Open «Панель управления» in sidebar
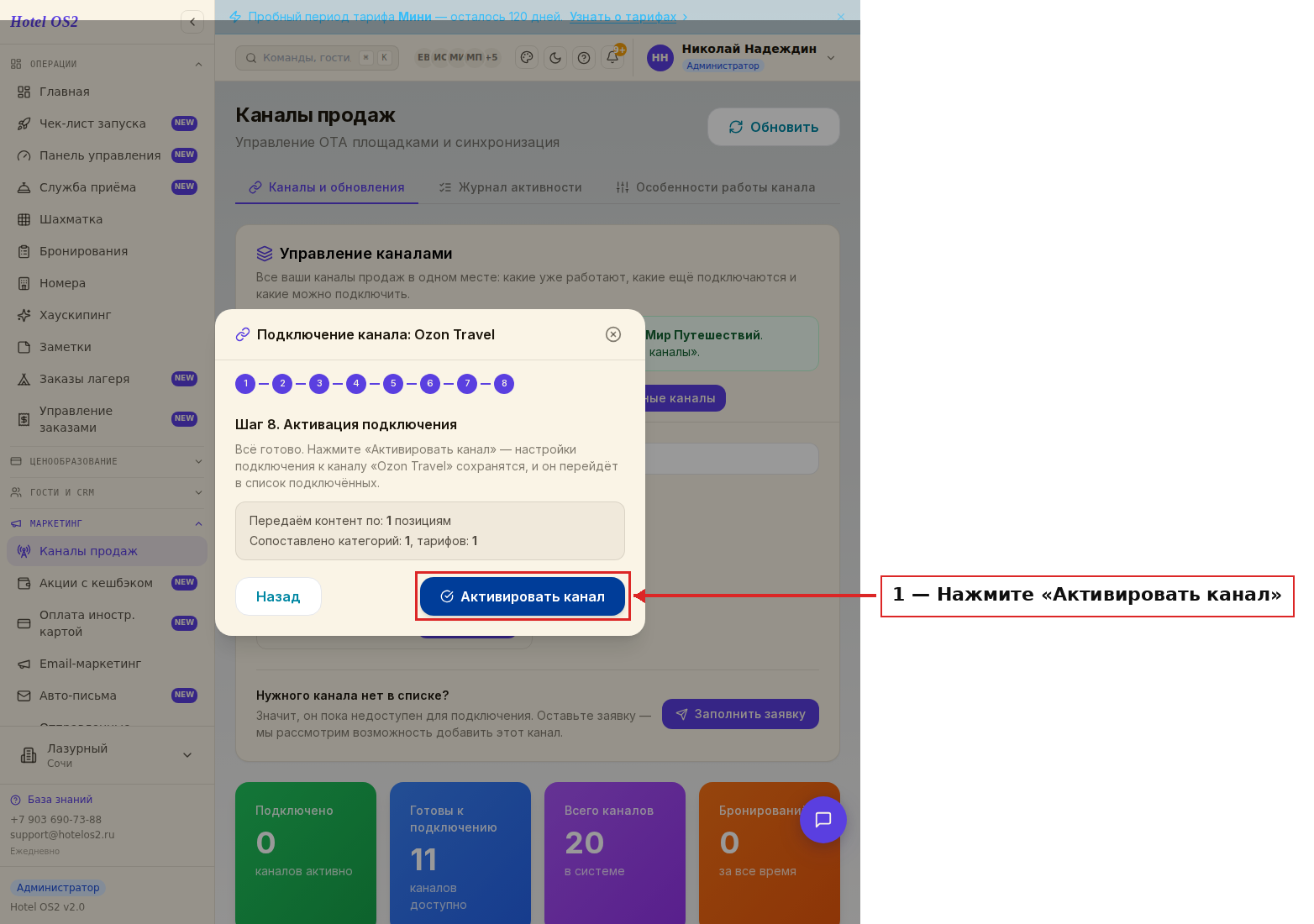Viewport: 1314px width, 924px height. [x=107, y=155]
